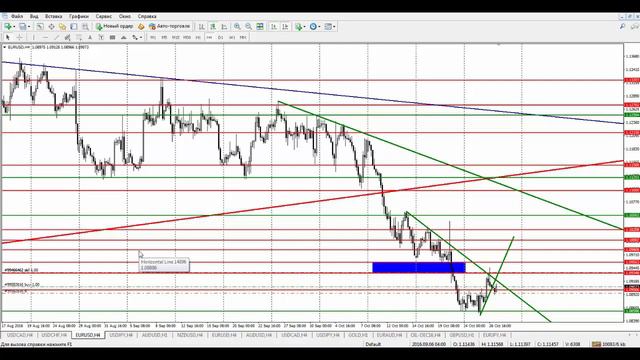Toggle the Market Watch window icon
This screenshot has width=640, height=360.
tap(40, 27)
